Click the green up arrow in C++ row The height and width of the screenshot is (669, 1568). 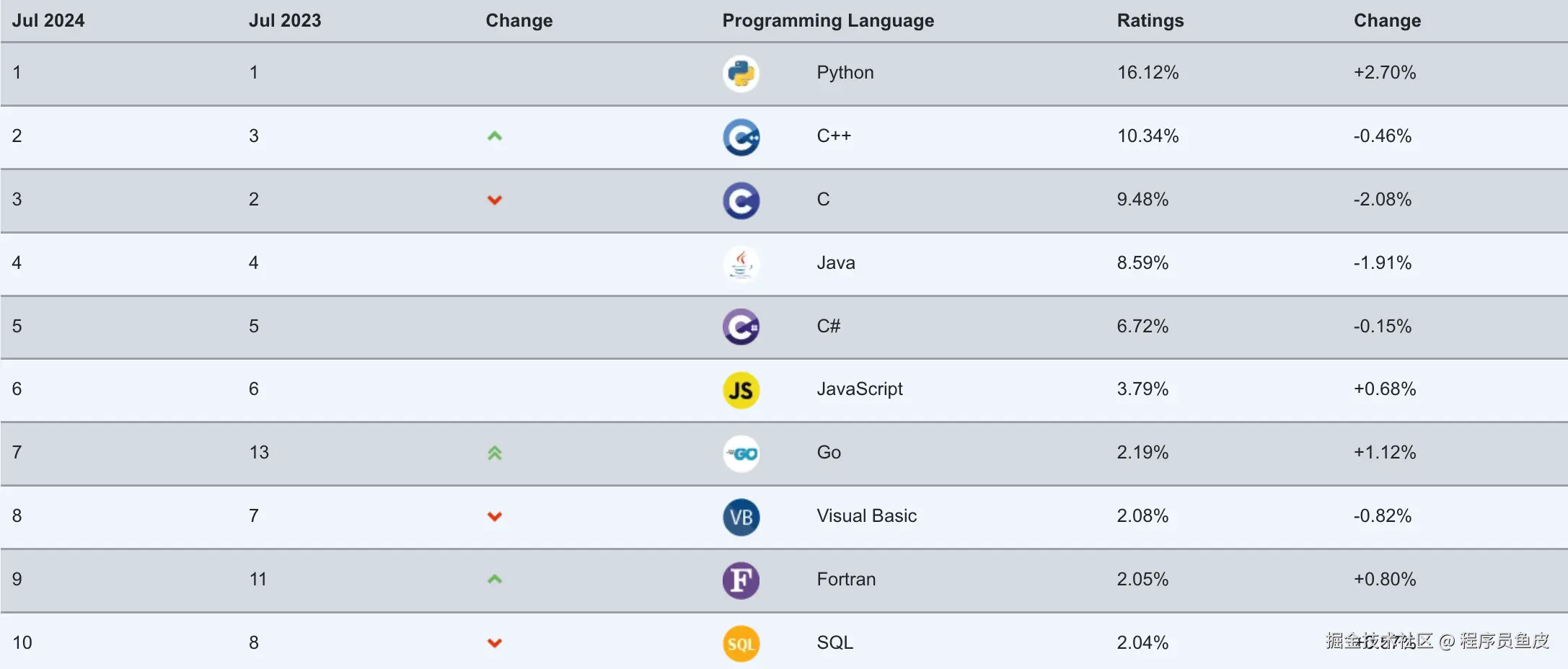tap(494, 136)
